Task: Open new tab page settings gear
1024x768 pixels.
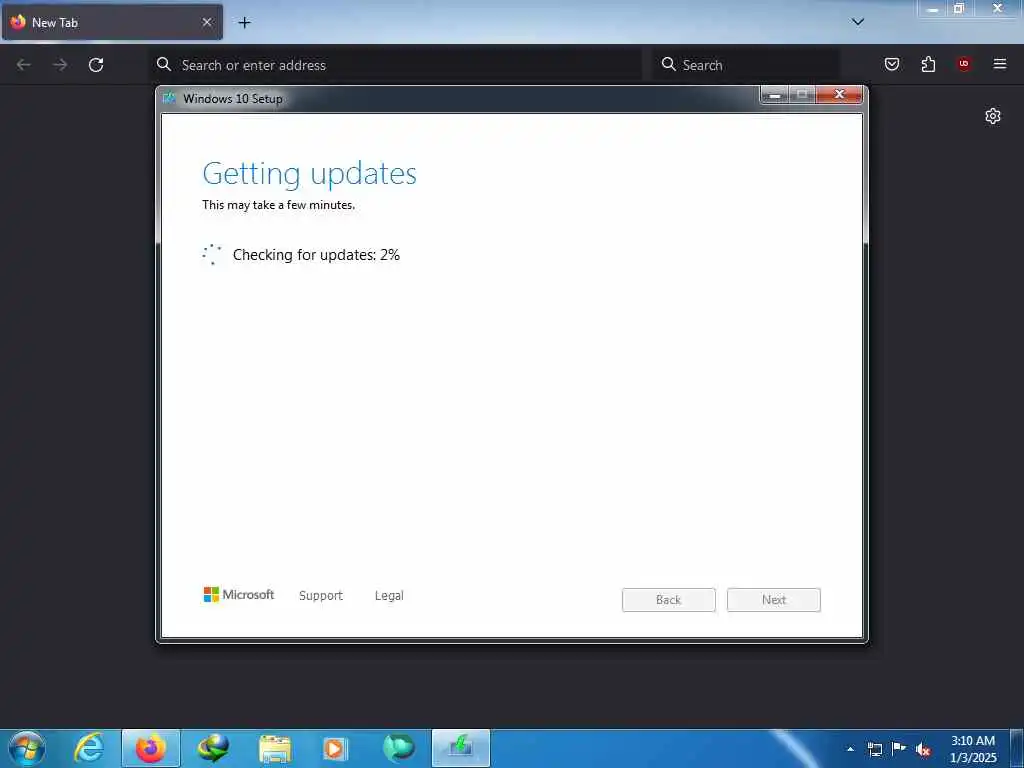Action: pyautogui.click(x=993, y=116)
